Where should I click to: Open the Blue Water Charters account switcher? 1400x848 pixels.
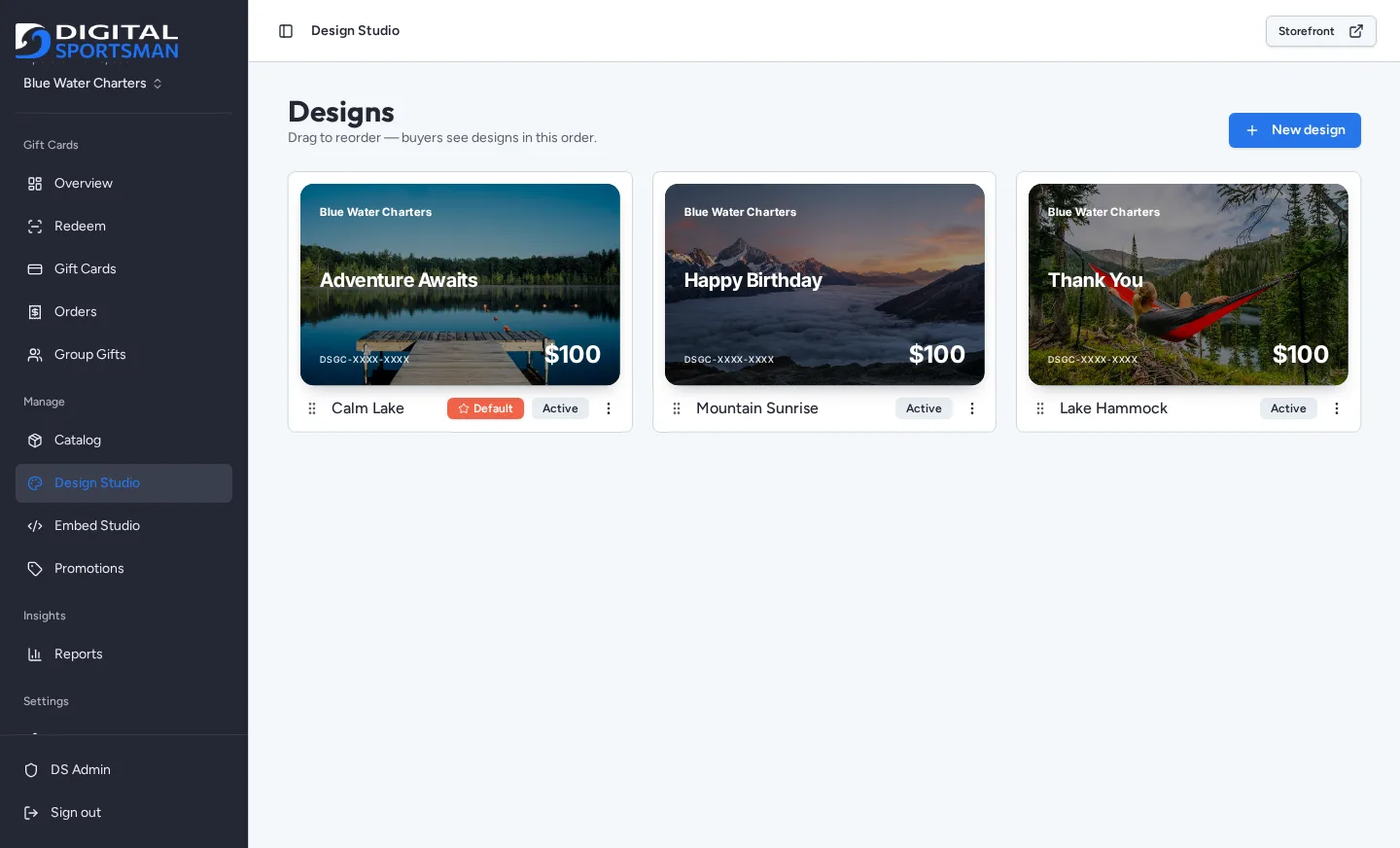pyautogui.click(x=93, y=84)
